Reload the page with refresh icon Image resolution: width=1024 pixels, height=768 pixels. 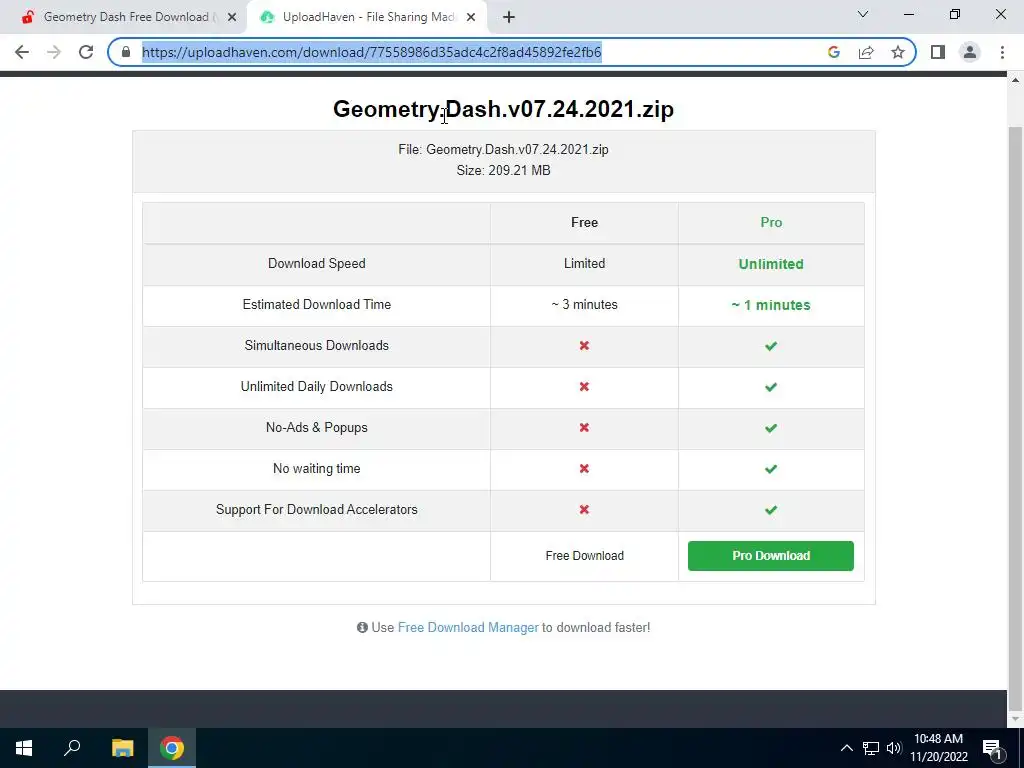pos(86,52)
